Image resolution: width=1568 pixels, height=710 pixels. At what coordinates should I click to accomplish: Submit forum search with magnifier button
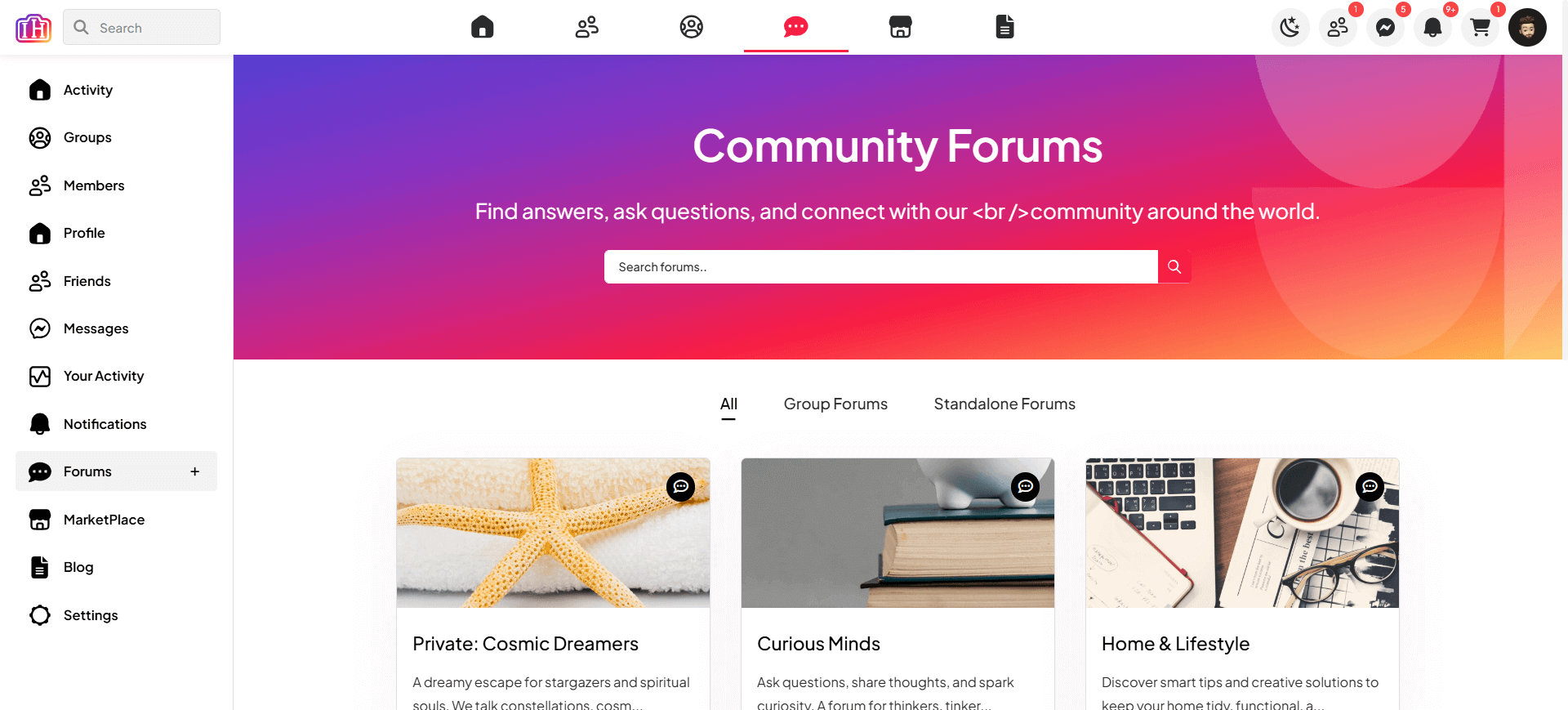[x=1174, y=267]
